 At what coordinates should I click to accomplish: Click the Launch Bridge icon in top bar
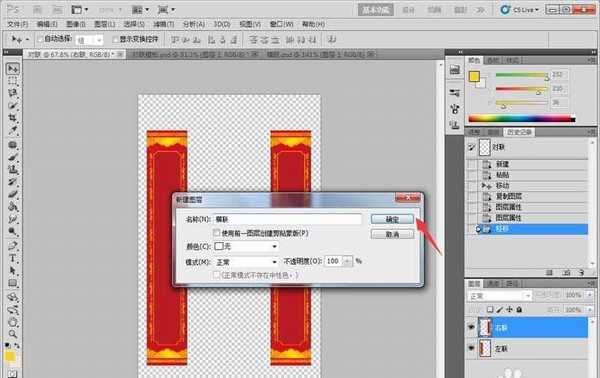click(x=38, y=10)
